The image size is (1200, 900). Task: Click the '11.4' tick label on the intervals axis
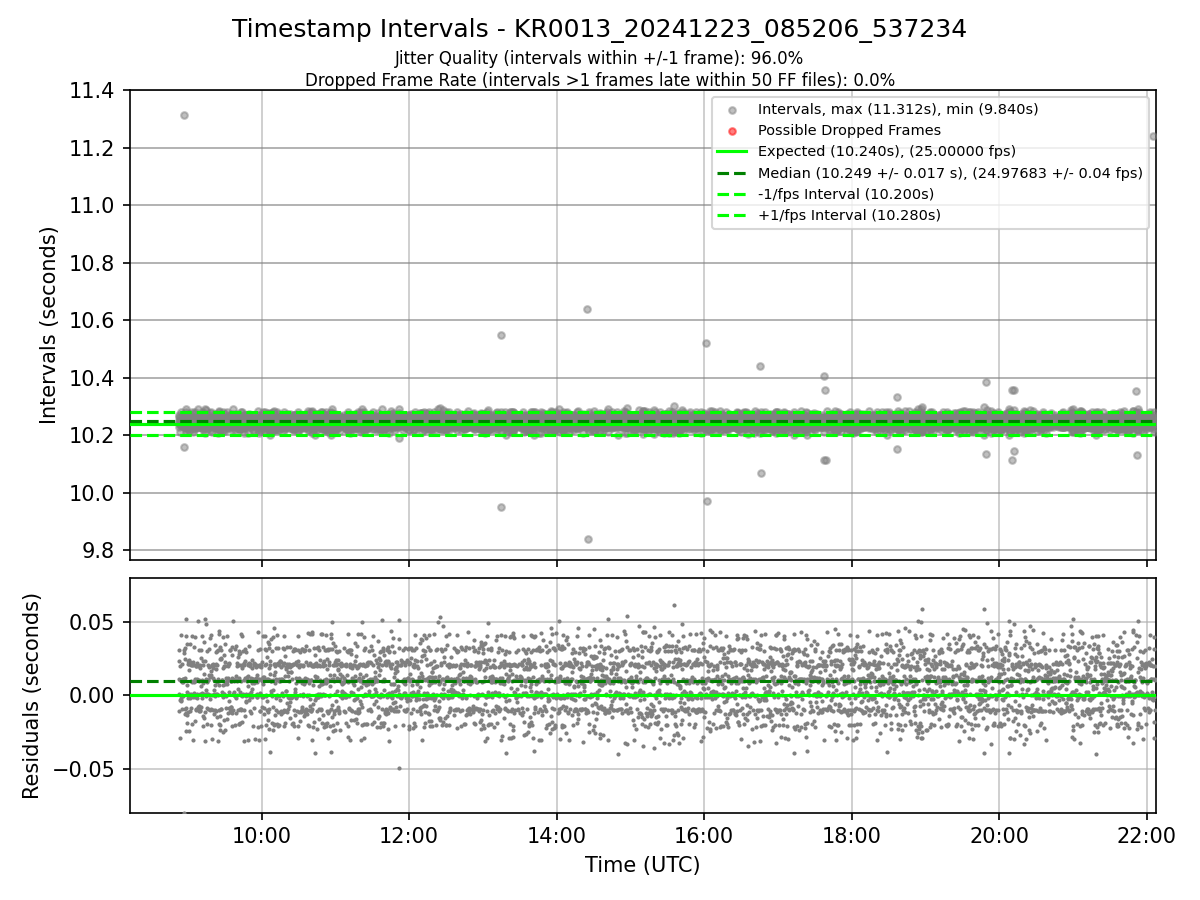[94, 91]
